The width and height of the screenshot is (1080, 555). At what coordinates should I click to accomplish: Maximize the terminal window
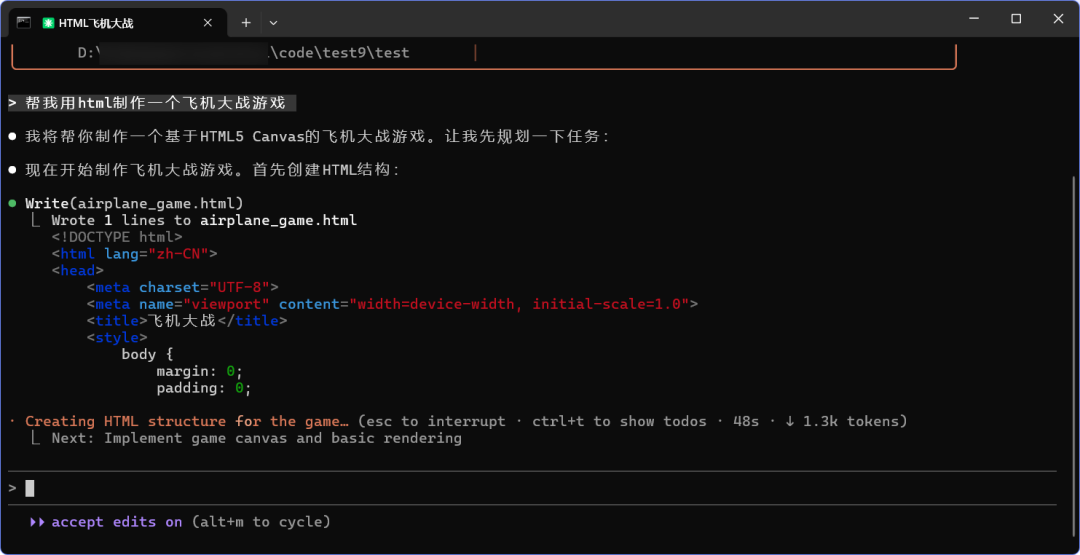(1016, 19)
